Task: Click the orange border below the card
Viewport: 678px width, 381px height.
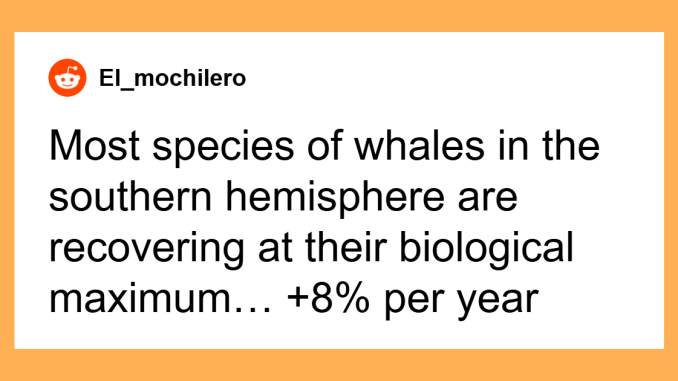Action: point(339,365)
